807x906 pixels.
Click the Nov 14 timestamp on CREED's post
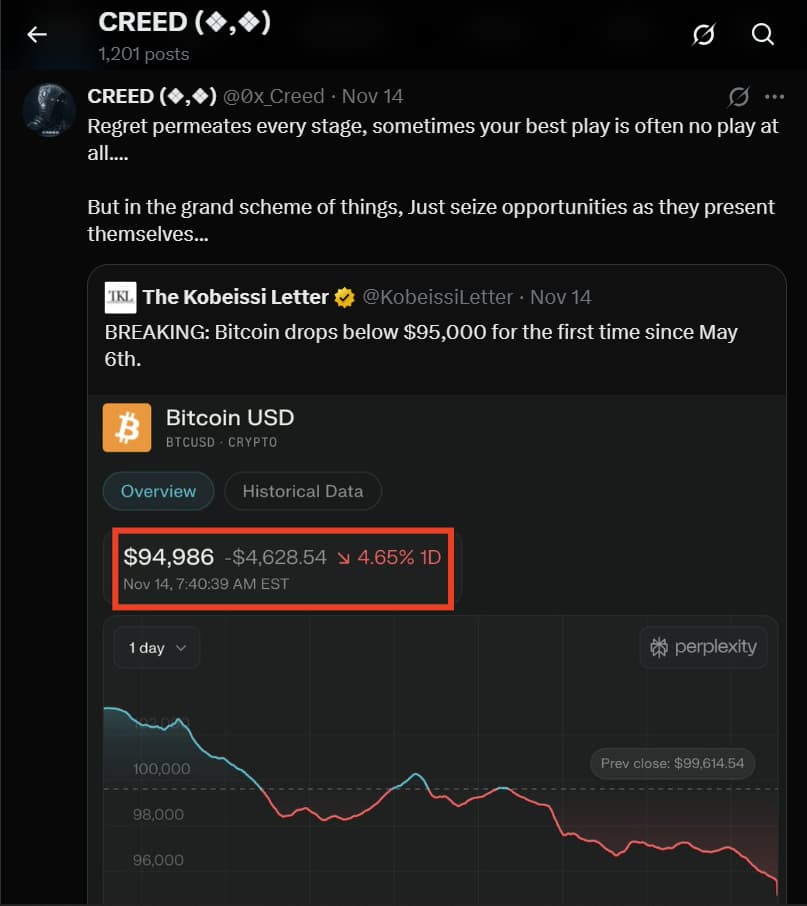tap(372, 96)
